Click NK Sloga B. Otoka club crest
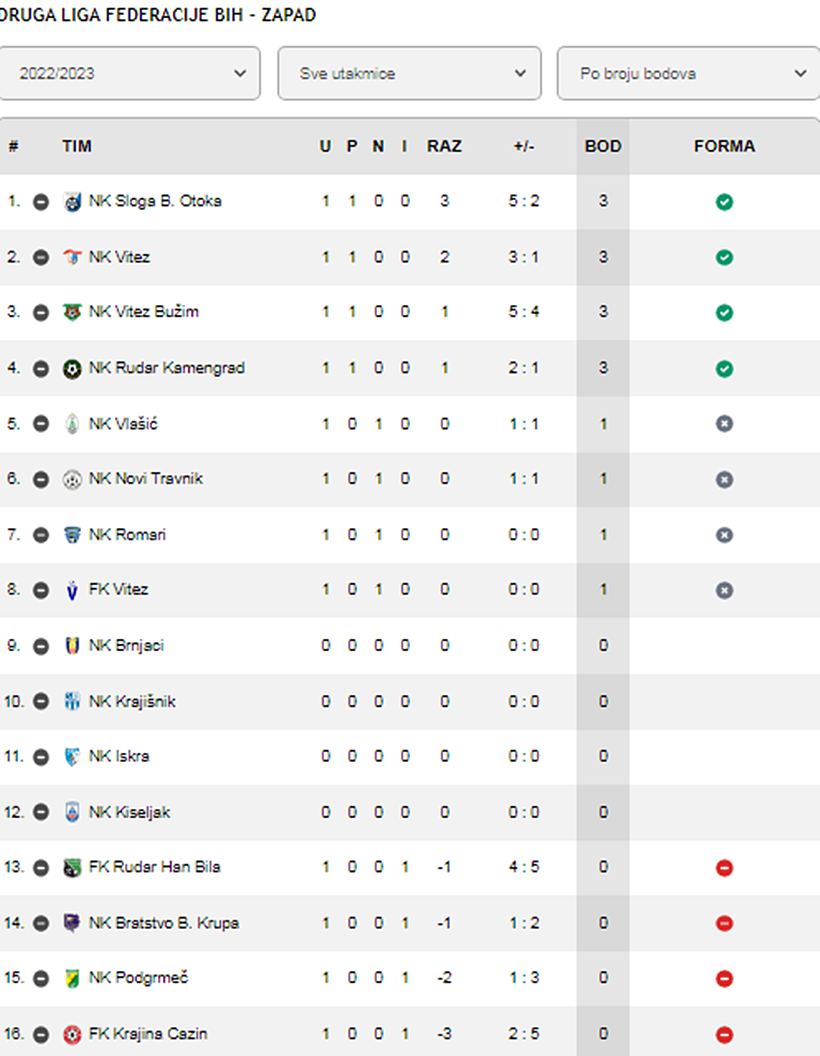 click(72, 201)
